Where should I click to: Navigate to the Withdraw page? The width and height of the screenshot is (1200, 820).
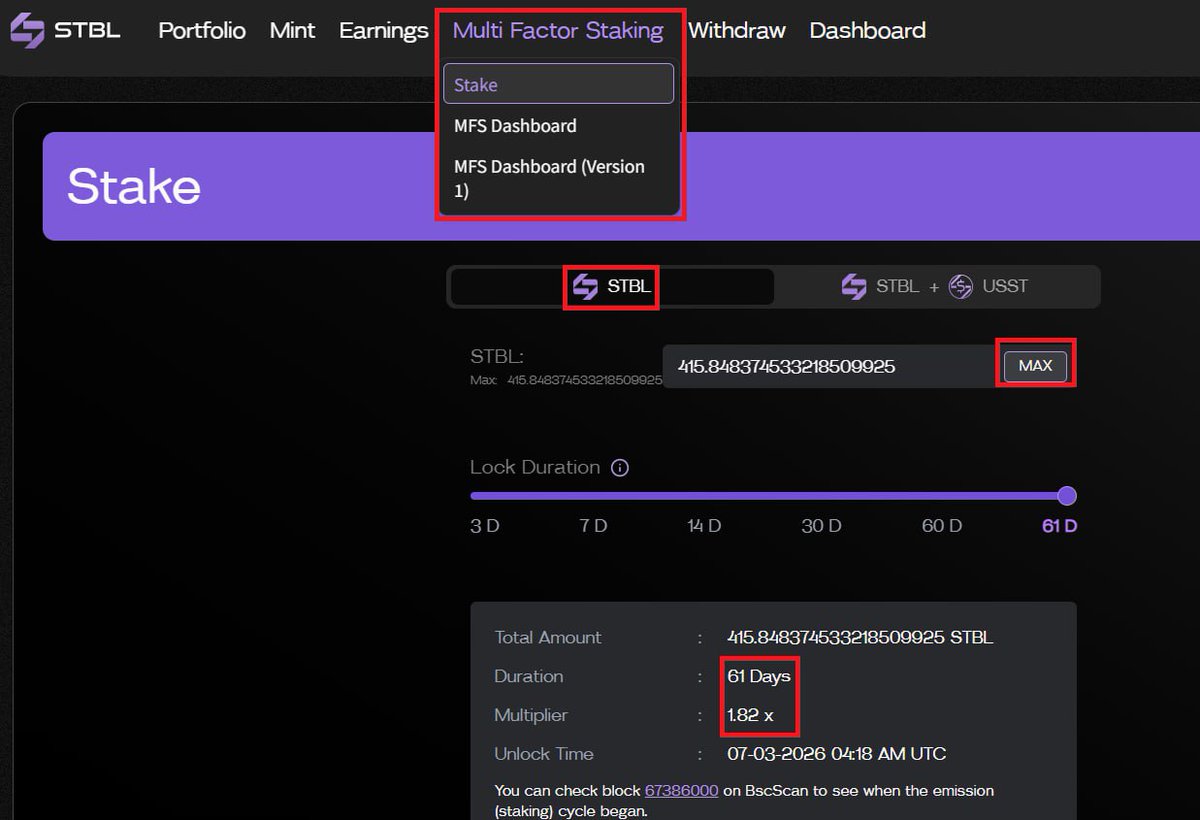pyautogui.click(x=737, y=31)
